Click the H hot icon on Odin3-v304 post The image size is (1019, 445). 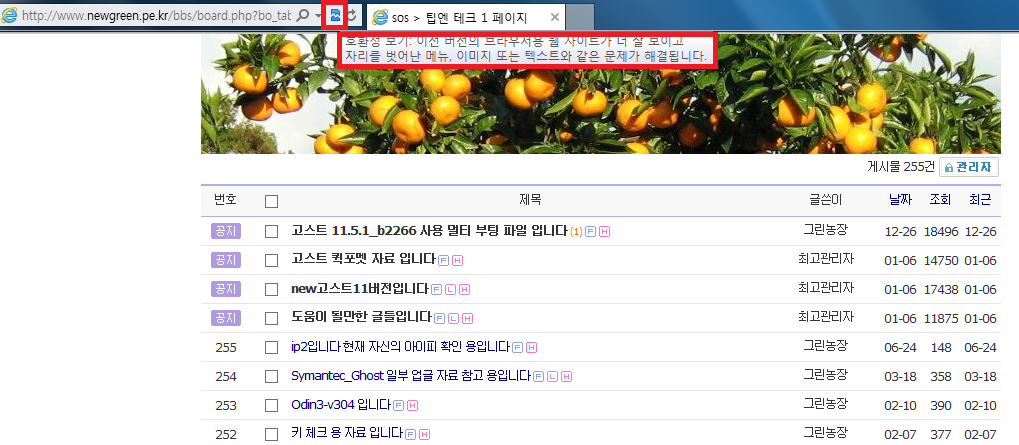[413, 405]
